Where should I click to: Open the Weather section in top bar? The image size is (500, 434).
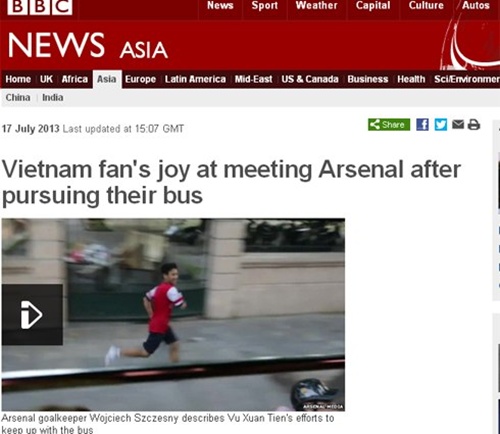pos(316,6)
